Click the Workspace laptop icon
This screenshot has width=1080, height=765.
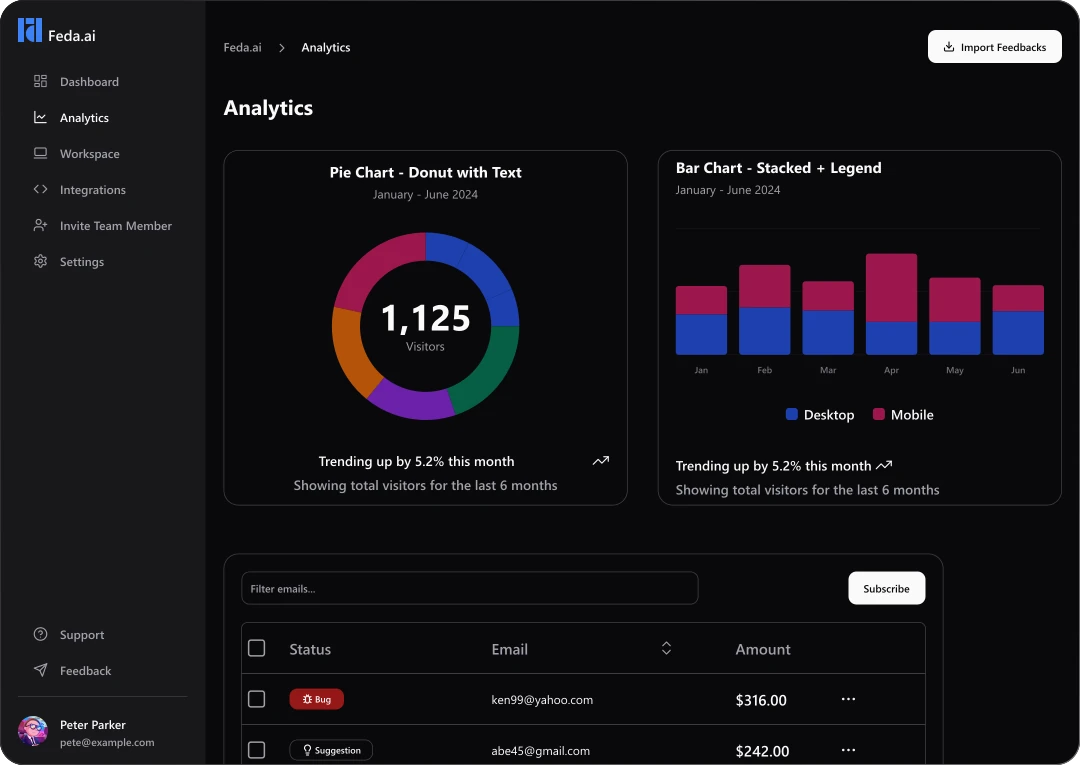(41, 153)
